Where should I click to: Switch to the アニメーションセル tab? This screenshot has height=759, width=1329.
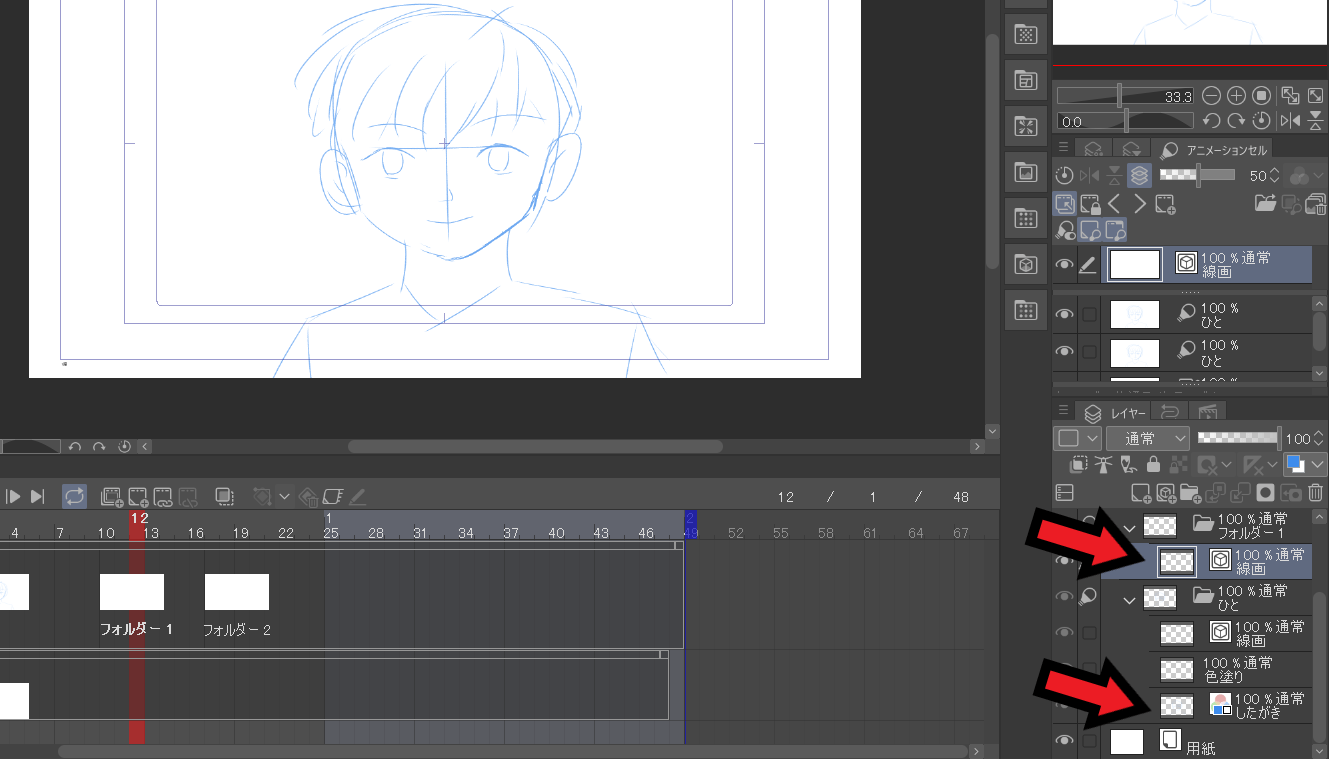[1214, 150]
